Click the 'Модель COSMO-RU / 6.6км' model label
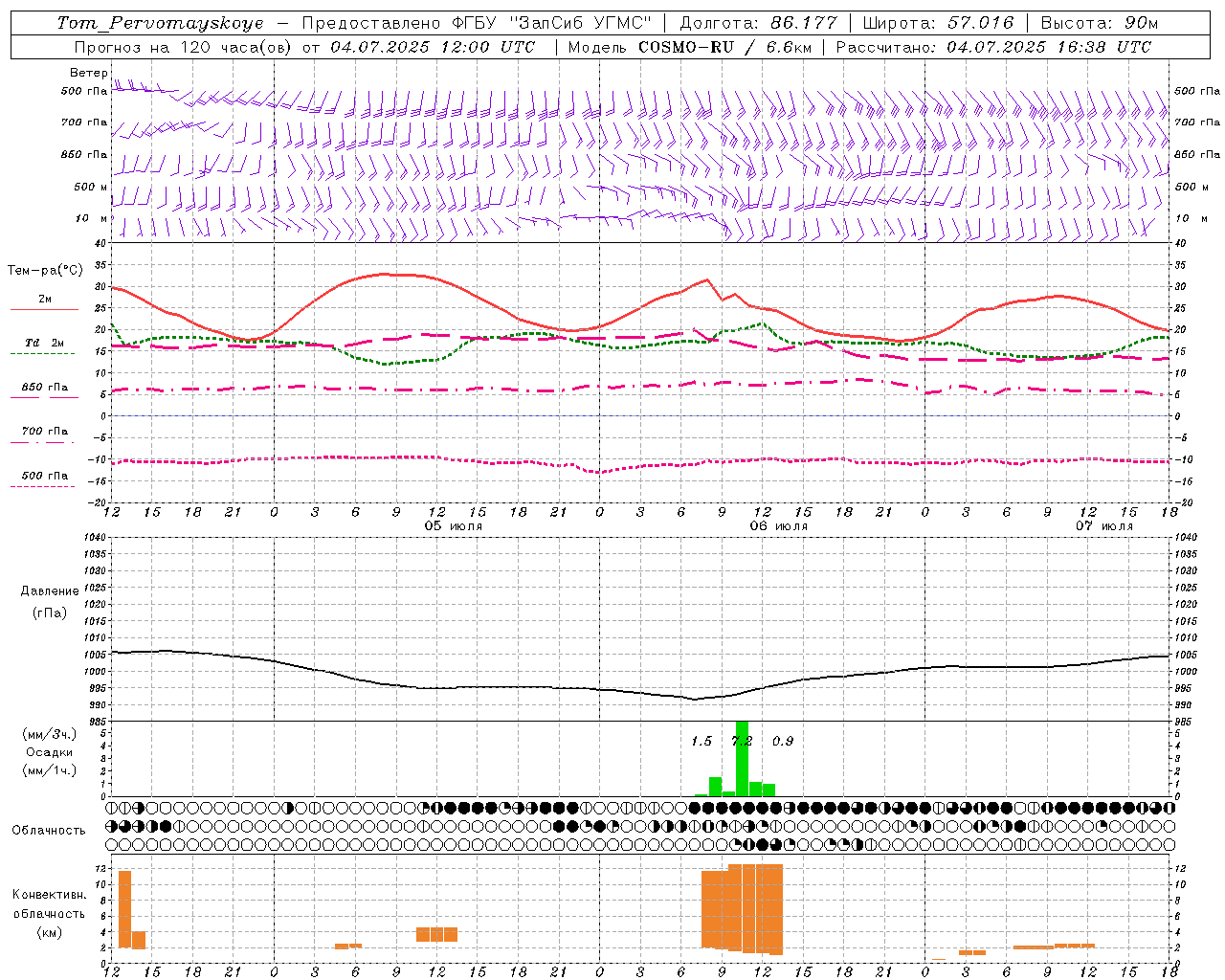Image resolution: width=1225 pixels, height=980 pixels. tap(688, 47)
